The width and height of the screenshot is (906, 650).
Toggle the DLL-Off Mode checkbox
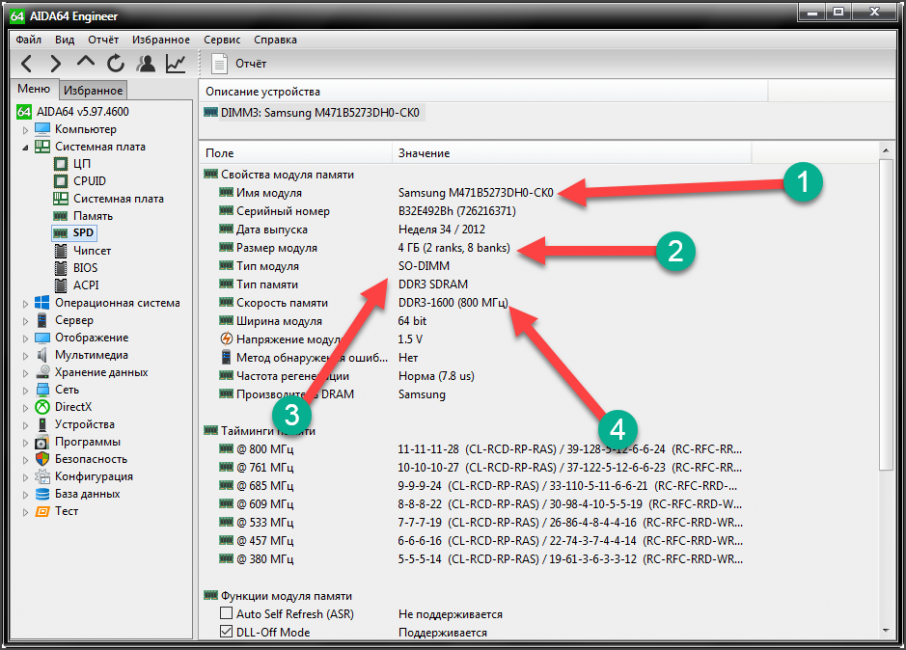click(226, 631)
